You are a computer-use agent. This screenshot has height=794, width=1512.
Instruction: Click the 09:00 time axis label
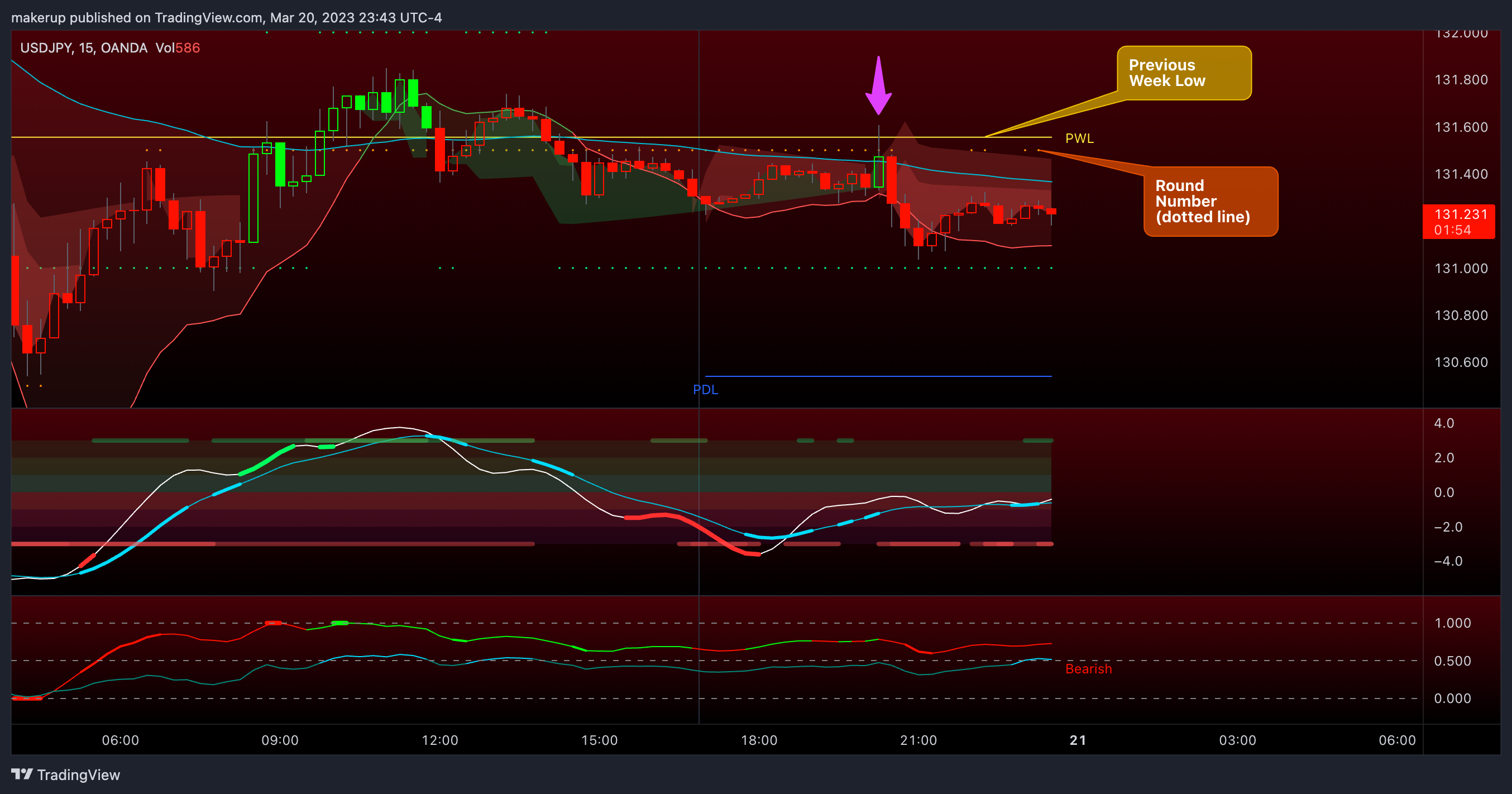pos(280,740)
